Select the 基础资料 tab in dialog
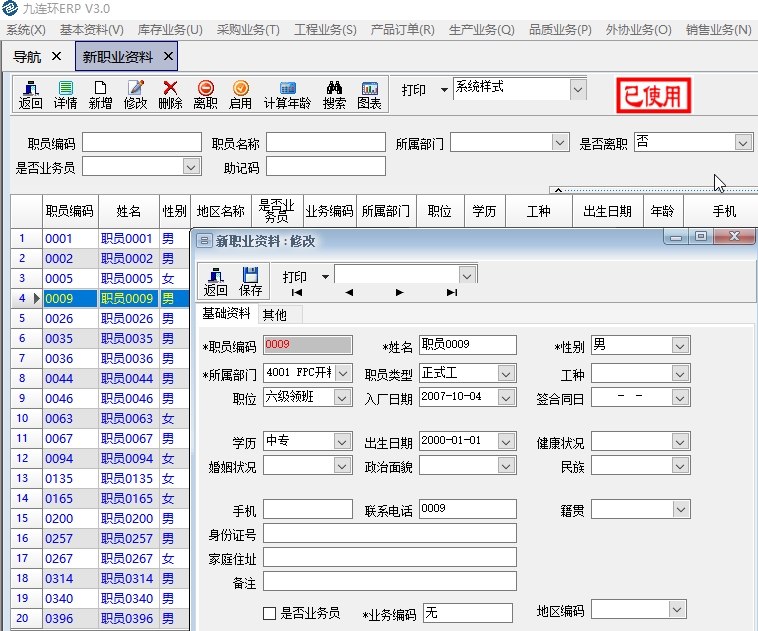This screenshot has width=758, height=631. 226,313
